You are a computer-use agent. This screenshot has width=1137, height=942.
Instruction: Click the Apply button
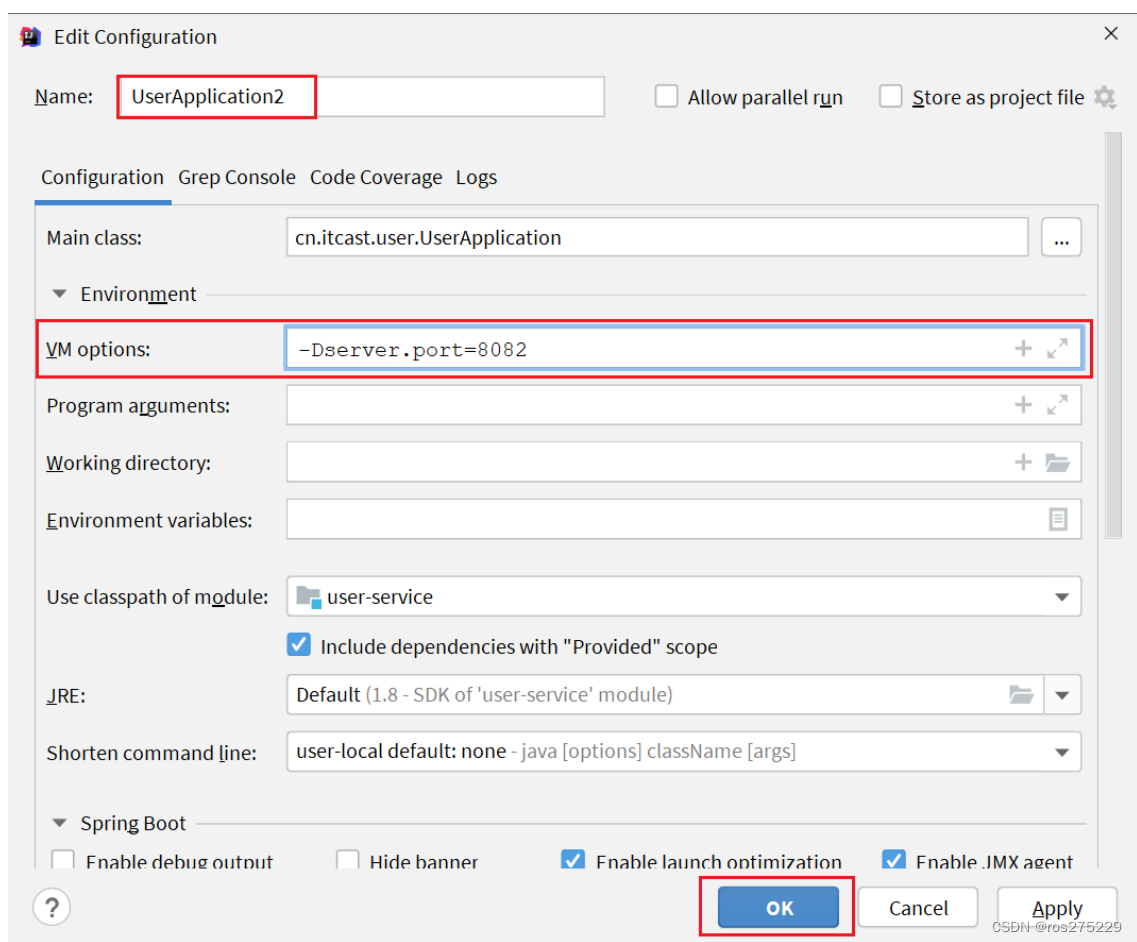1057,907
